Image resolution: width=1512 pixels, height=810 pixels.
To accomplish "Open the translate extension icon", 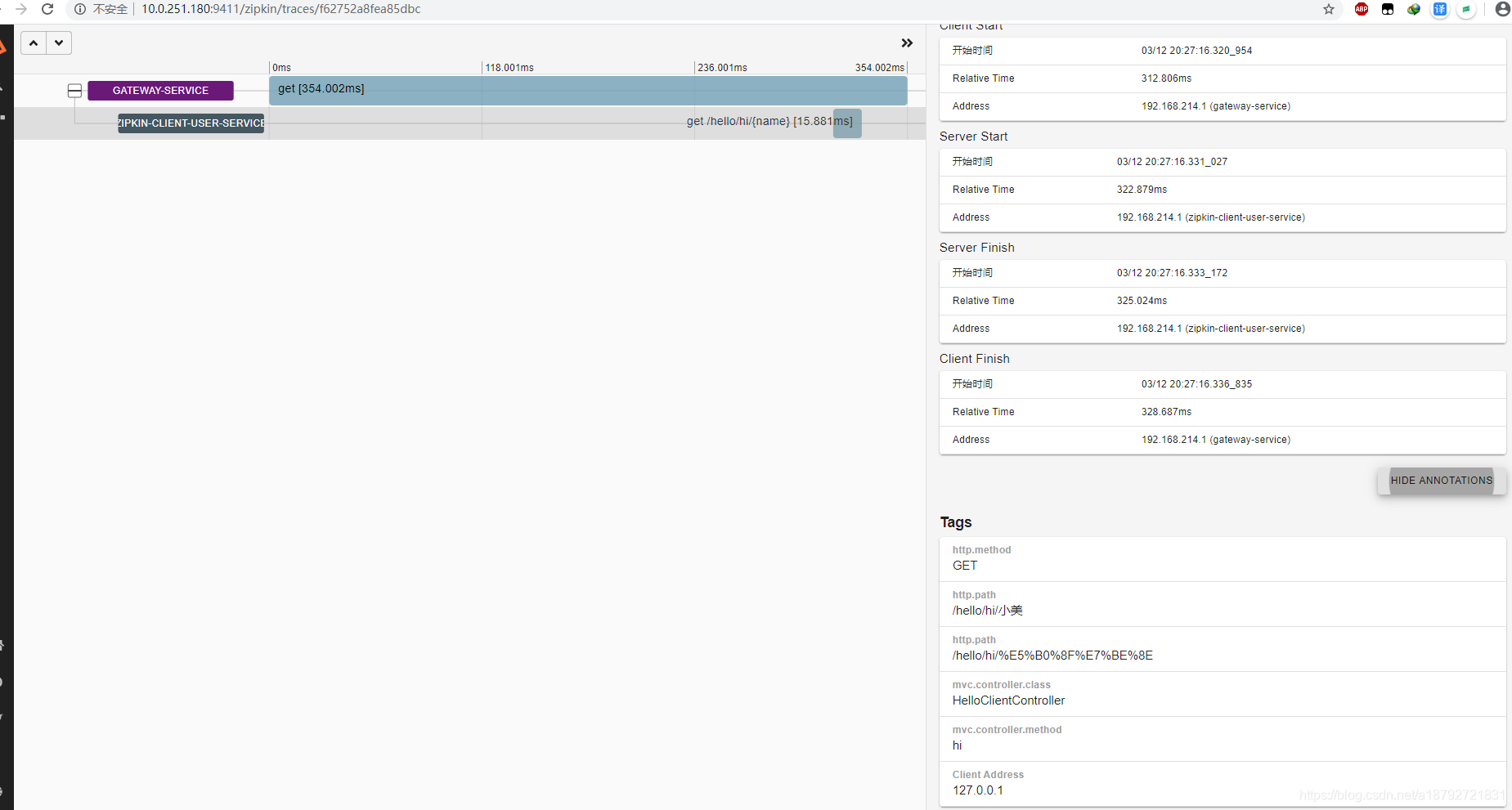I will point(1440,9).
